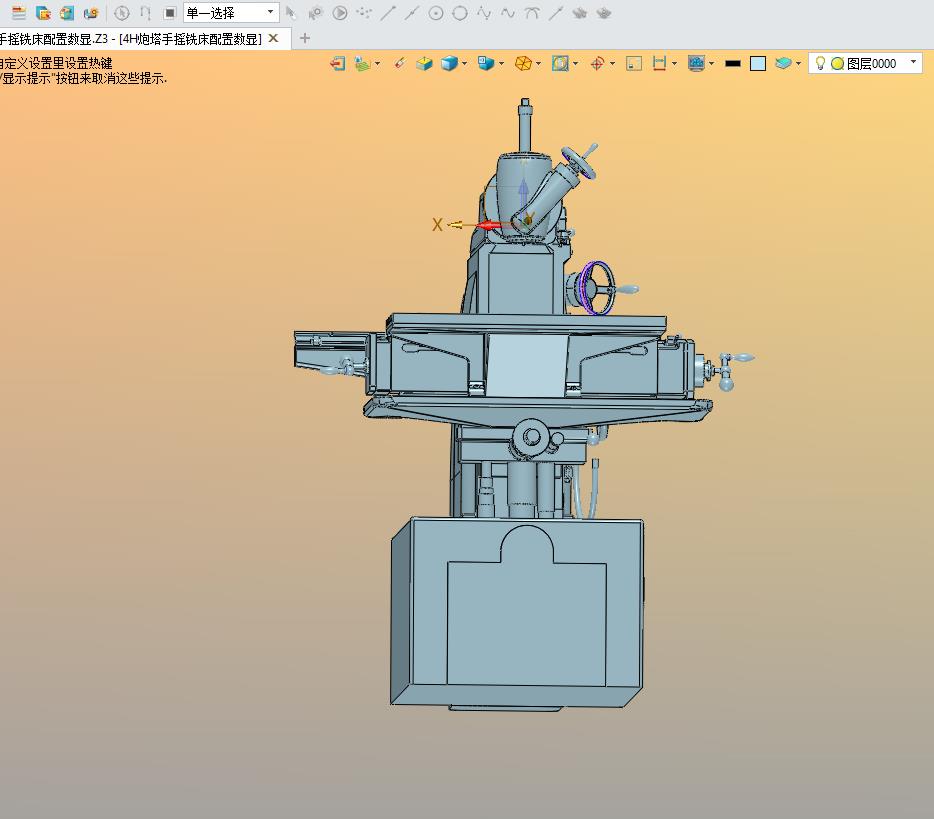Select the zigzag curve through points tool

[484, 13]
